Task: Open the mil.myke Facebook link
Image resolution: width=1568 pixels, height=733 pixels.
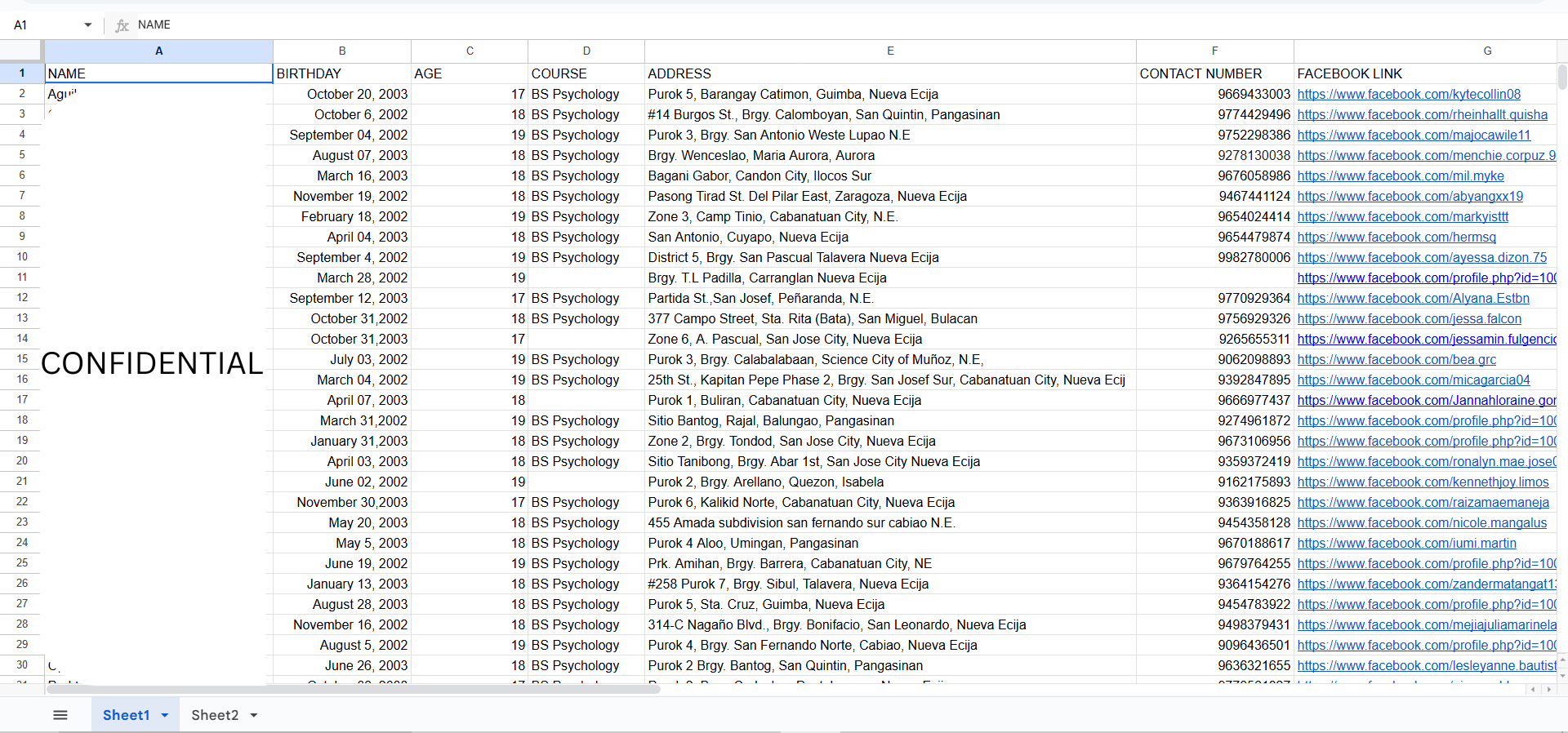Action: pyautogui.click(x=1401, y=176)
